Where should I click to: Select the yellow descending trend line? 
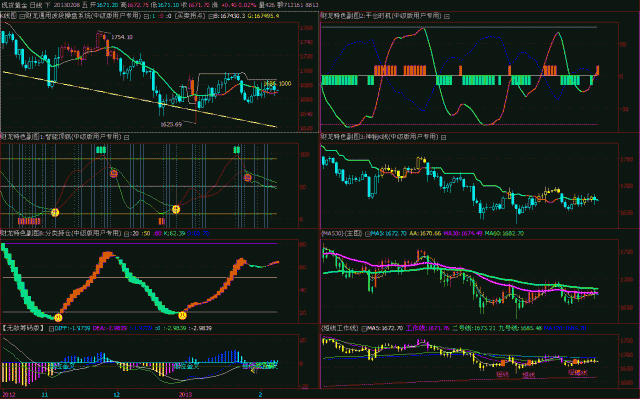[x=100, y=88]
